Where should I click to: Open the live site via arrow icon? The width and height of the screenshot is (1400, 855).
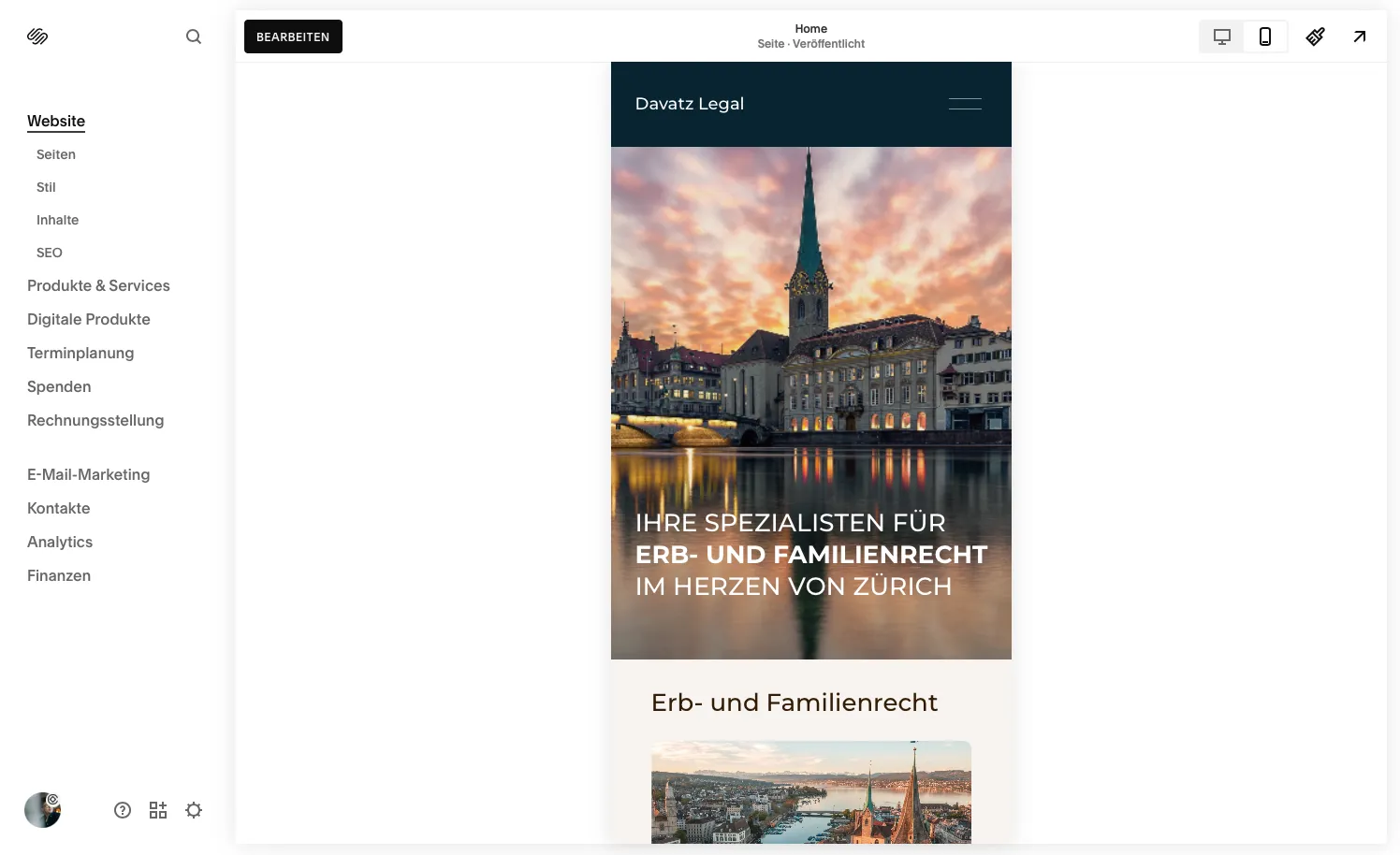point(1359,36)
